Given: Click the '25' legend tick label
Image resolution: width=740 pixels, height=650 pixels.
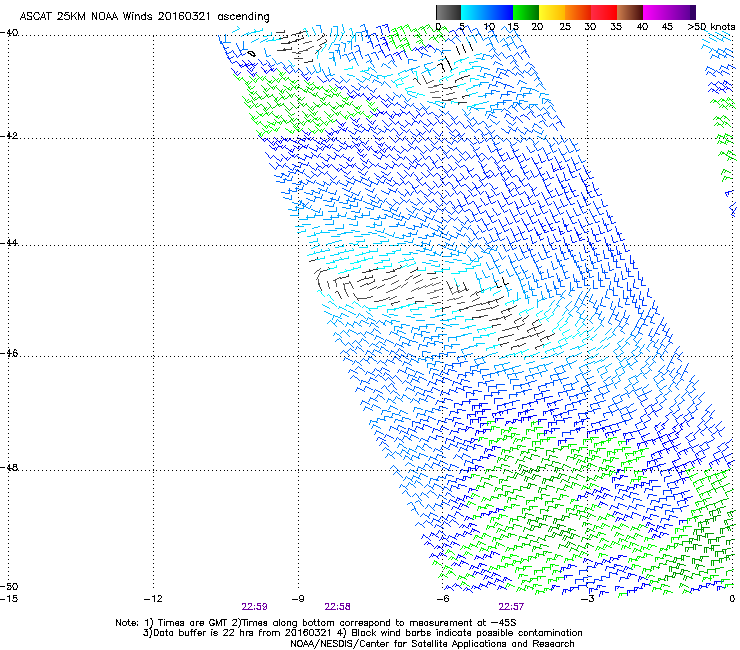Looking at the screenshot, I should pyautogui.click(x=565, y=27).
